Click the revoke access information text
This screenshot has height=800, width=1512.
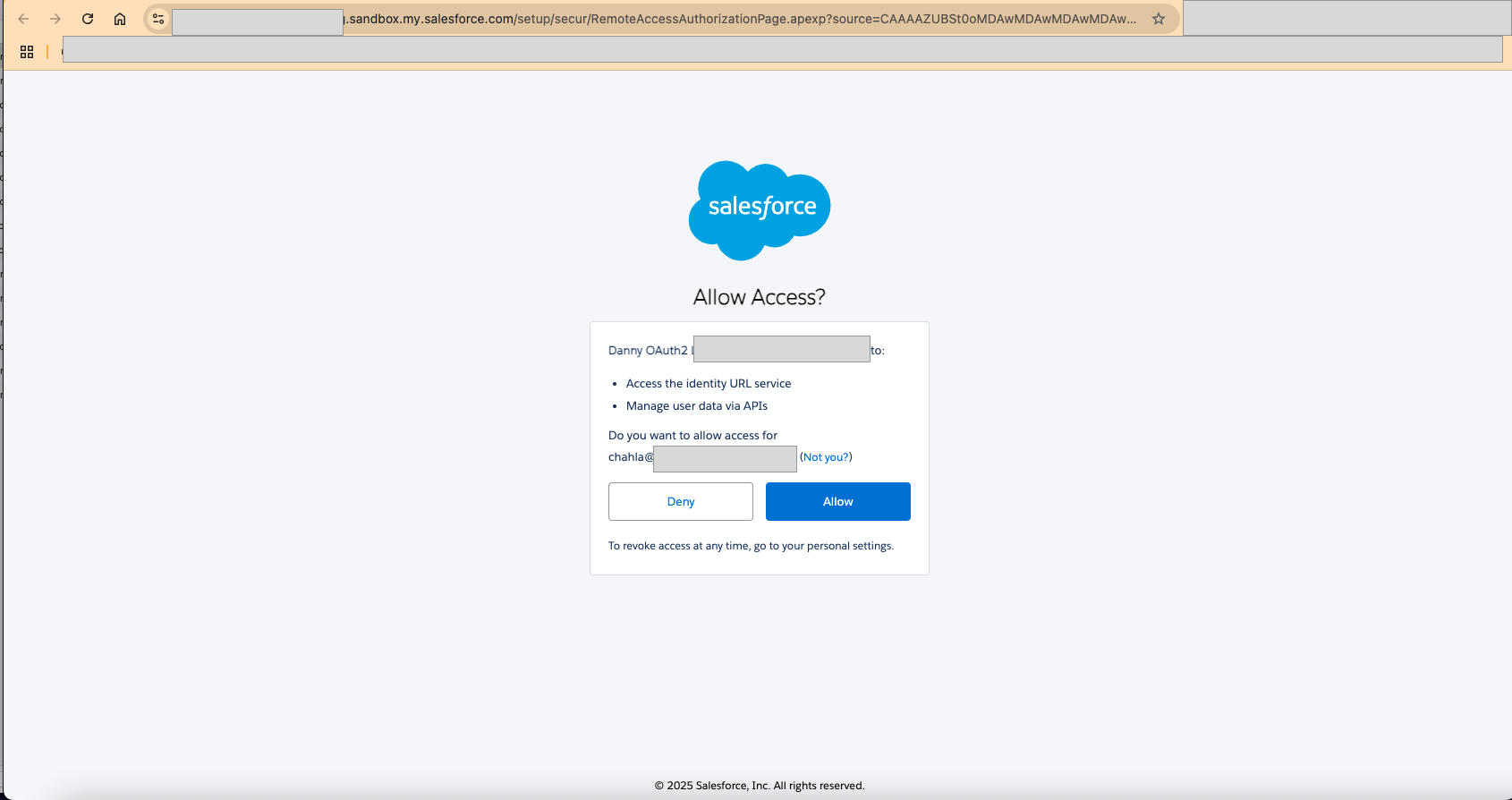point(751,546)
